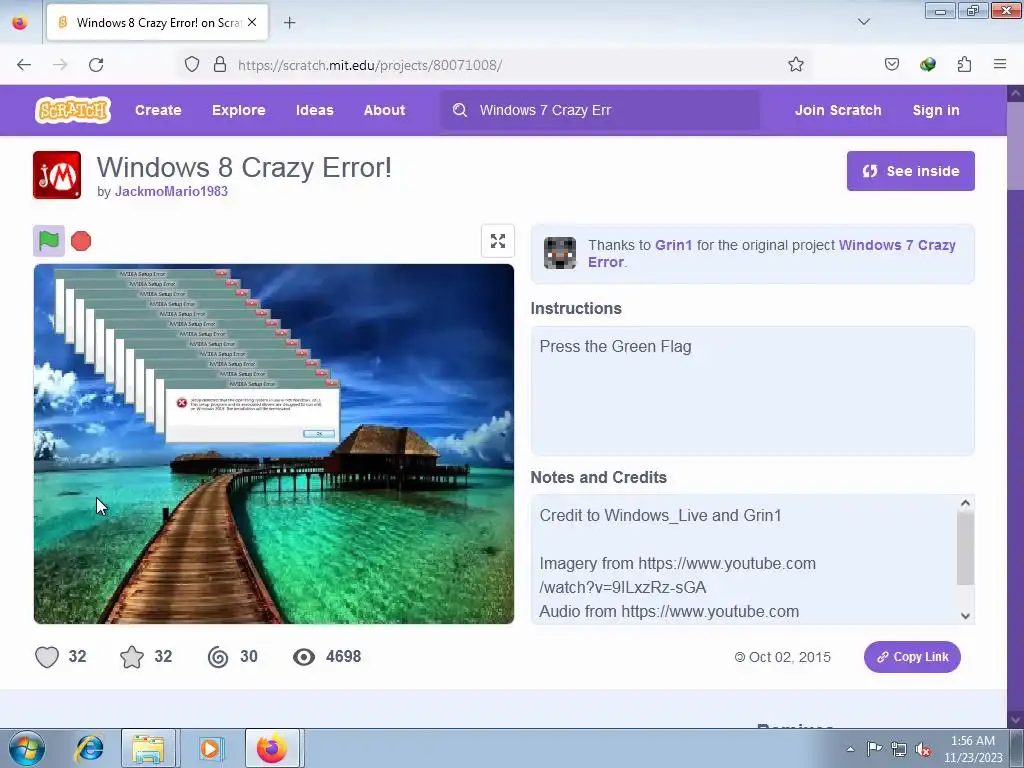Favorite the project with the star icon
The width and height of the screenshot is (1024, 768).
(132, 656)
